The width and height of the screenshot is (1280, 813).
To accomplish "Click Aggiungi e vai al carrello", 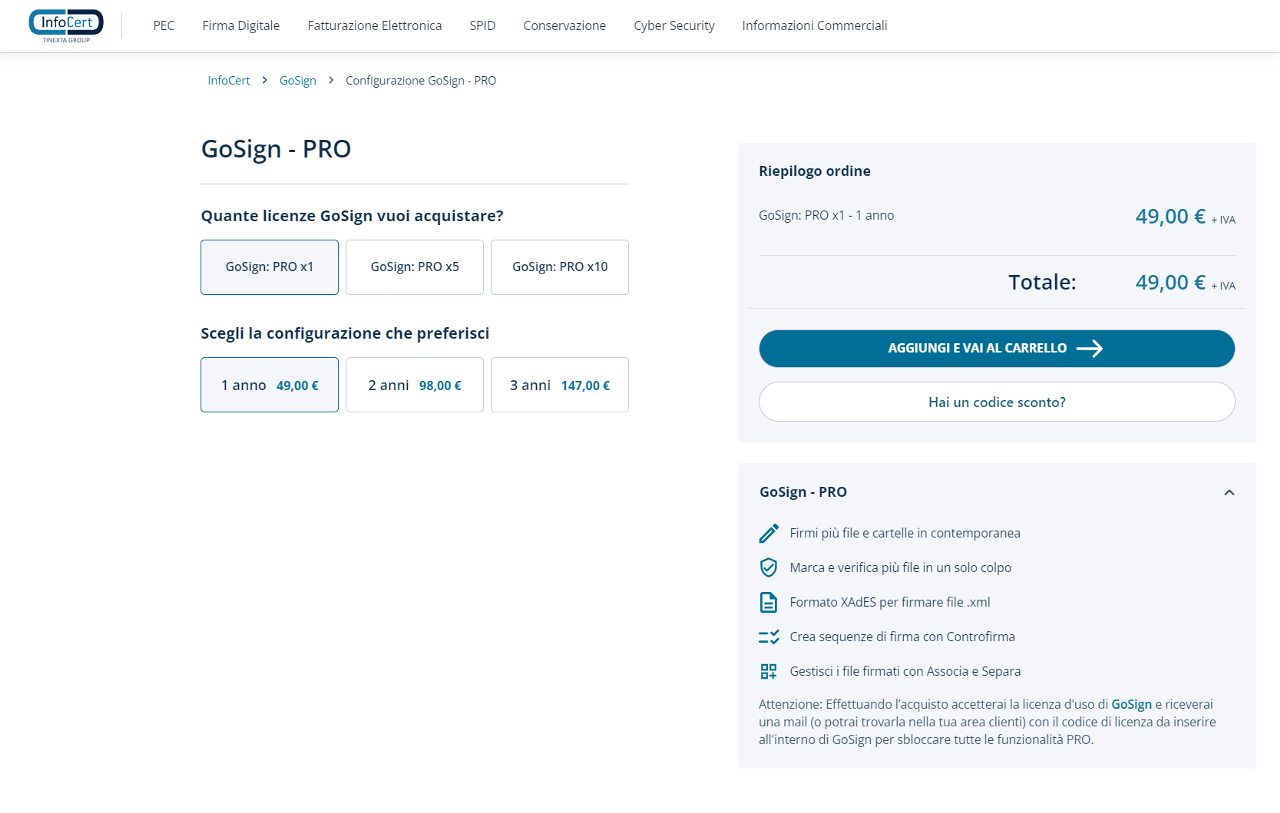I will [997, 348].
